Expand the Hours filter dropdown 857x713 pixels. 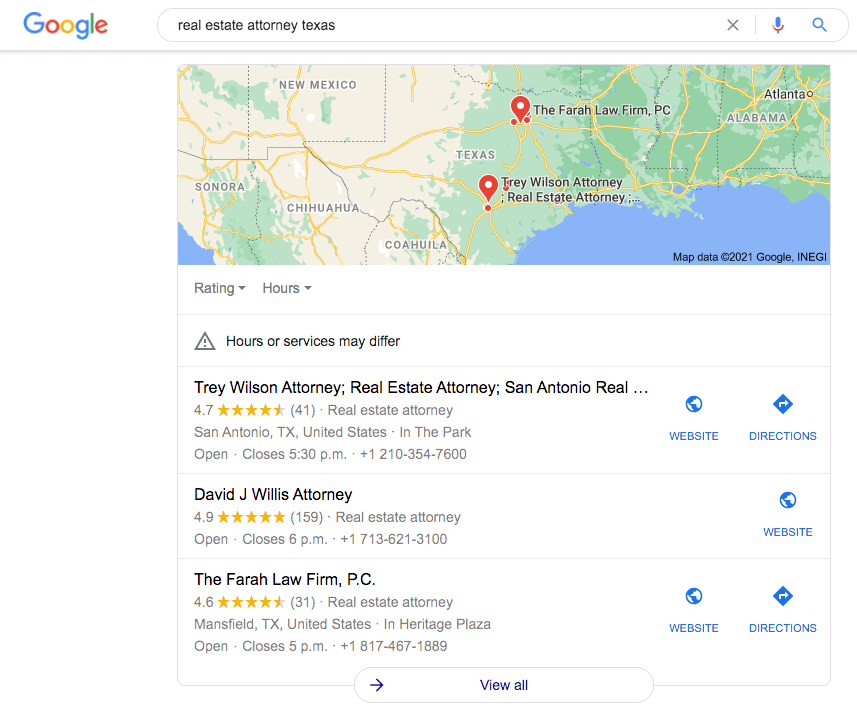287,288
